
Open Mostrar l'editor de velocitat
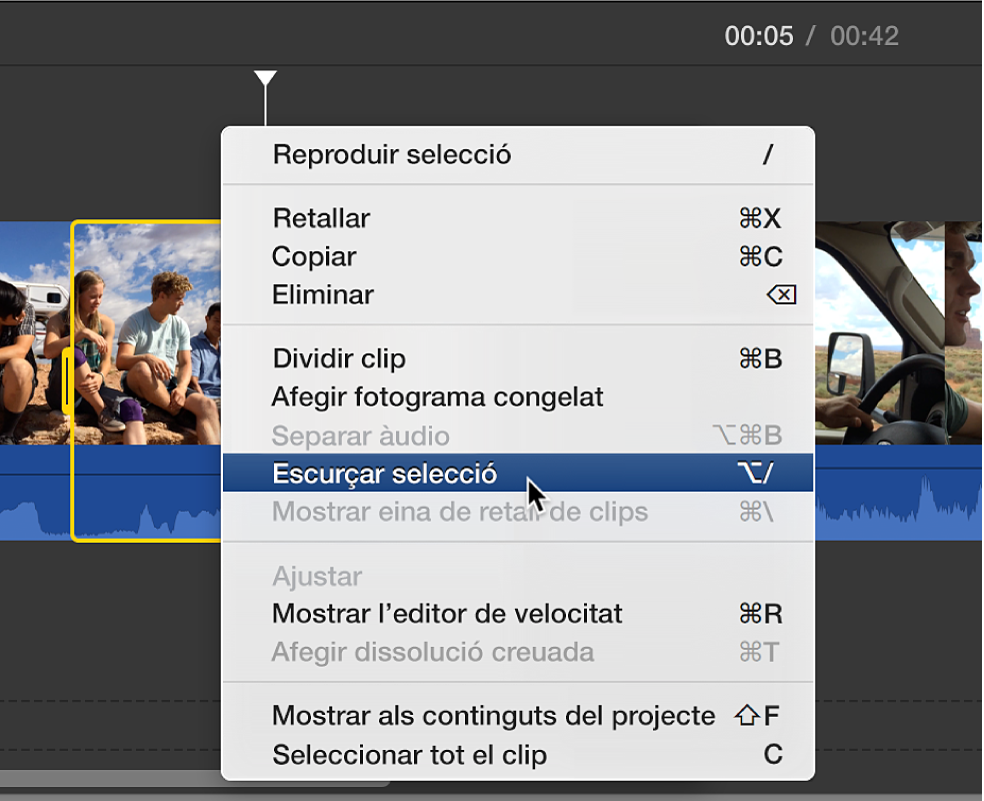coord(447,613)
